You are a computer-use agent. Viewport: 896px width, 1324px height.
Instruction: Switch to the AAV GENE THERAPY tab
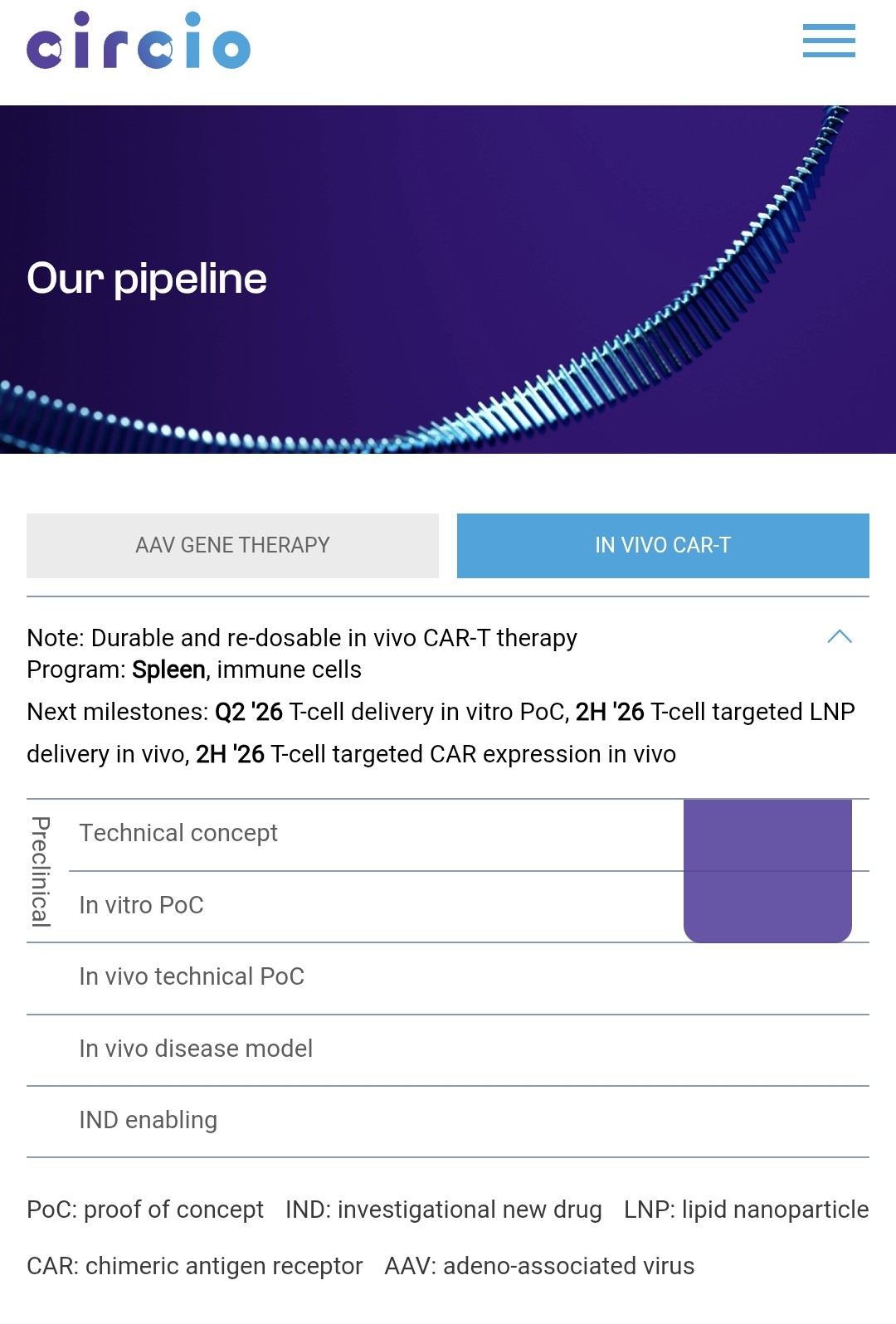tap(232, 546)
